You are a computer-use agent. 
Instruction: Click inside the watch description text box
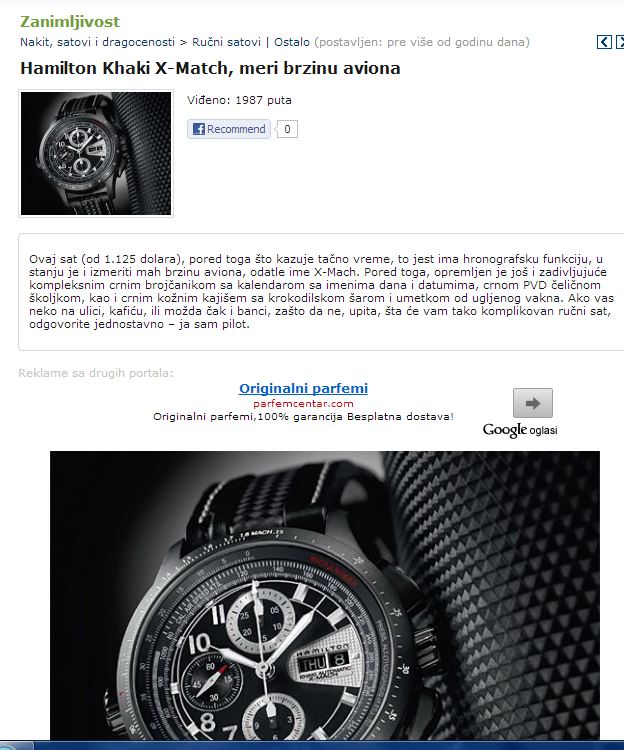point(321,292)
